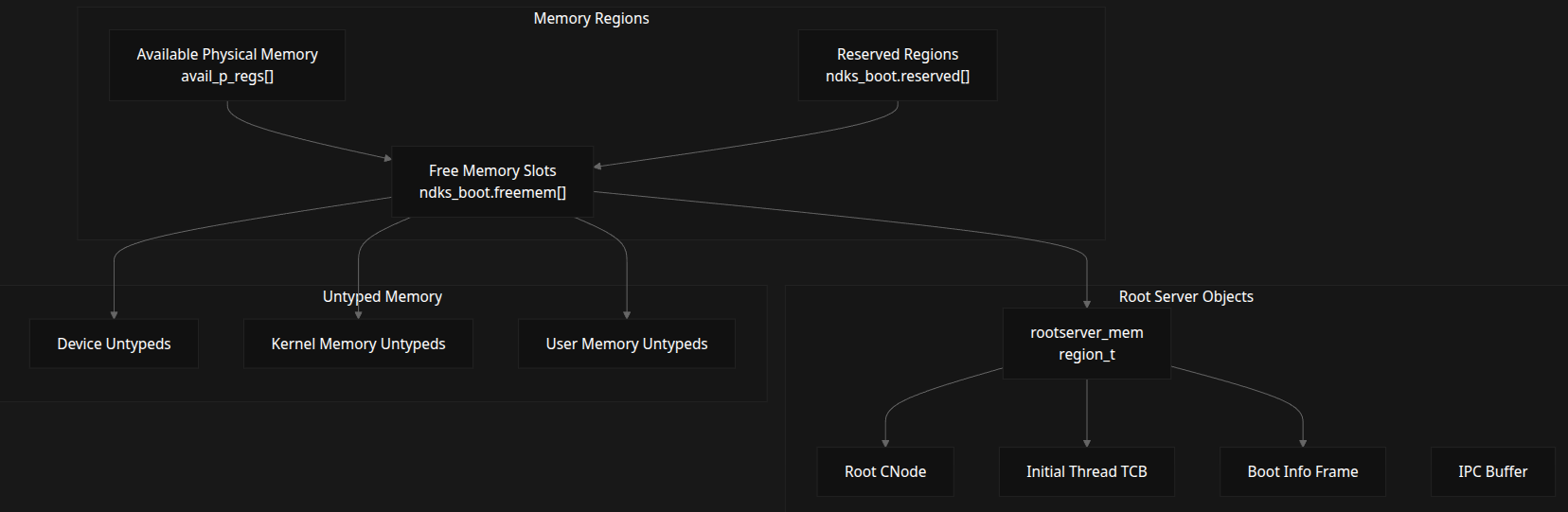Click the Available Physical Memory node
1568x512 pixels.
[x=227, y=65]
